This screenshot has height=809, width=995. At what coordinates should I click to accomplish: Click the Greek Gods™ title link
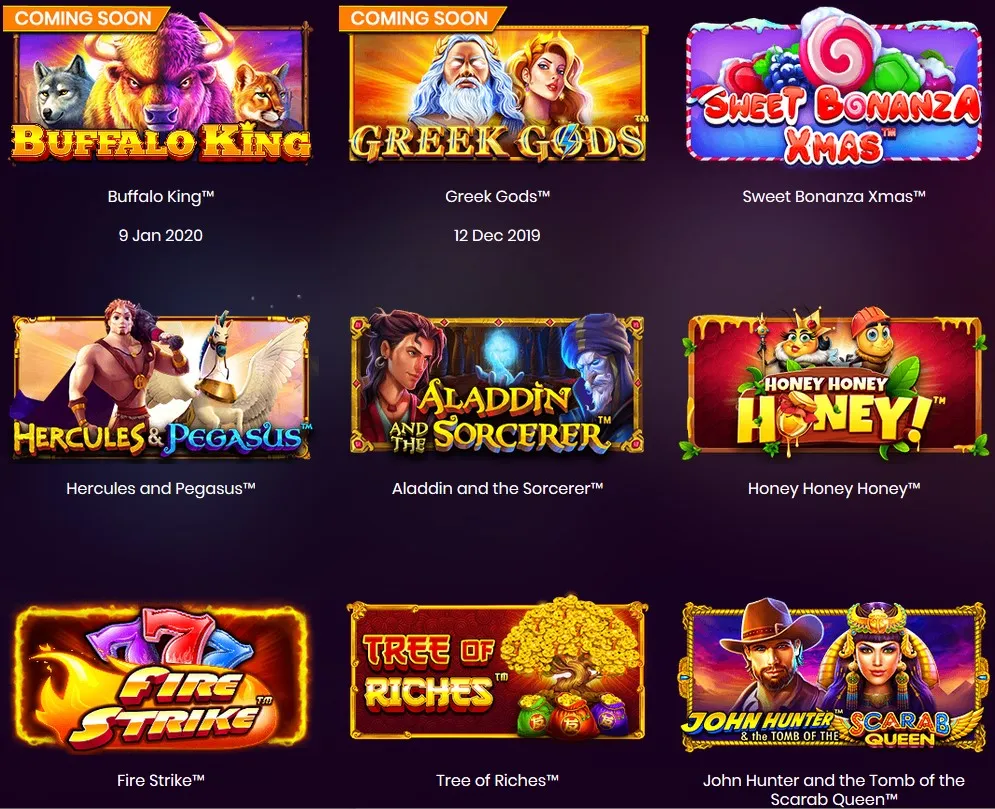point(498,196)
